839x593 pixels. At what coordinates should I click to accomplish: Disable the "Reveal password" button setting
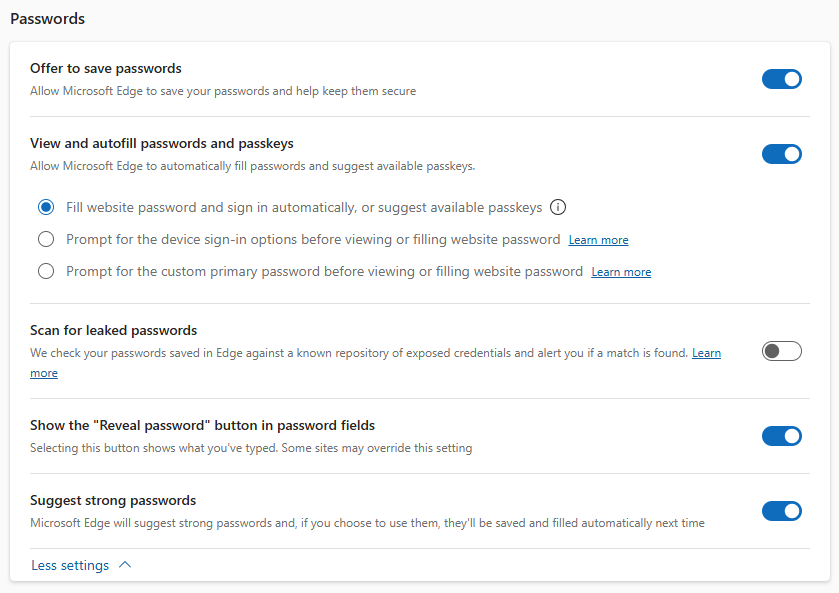(x=781, y=436)
